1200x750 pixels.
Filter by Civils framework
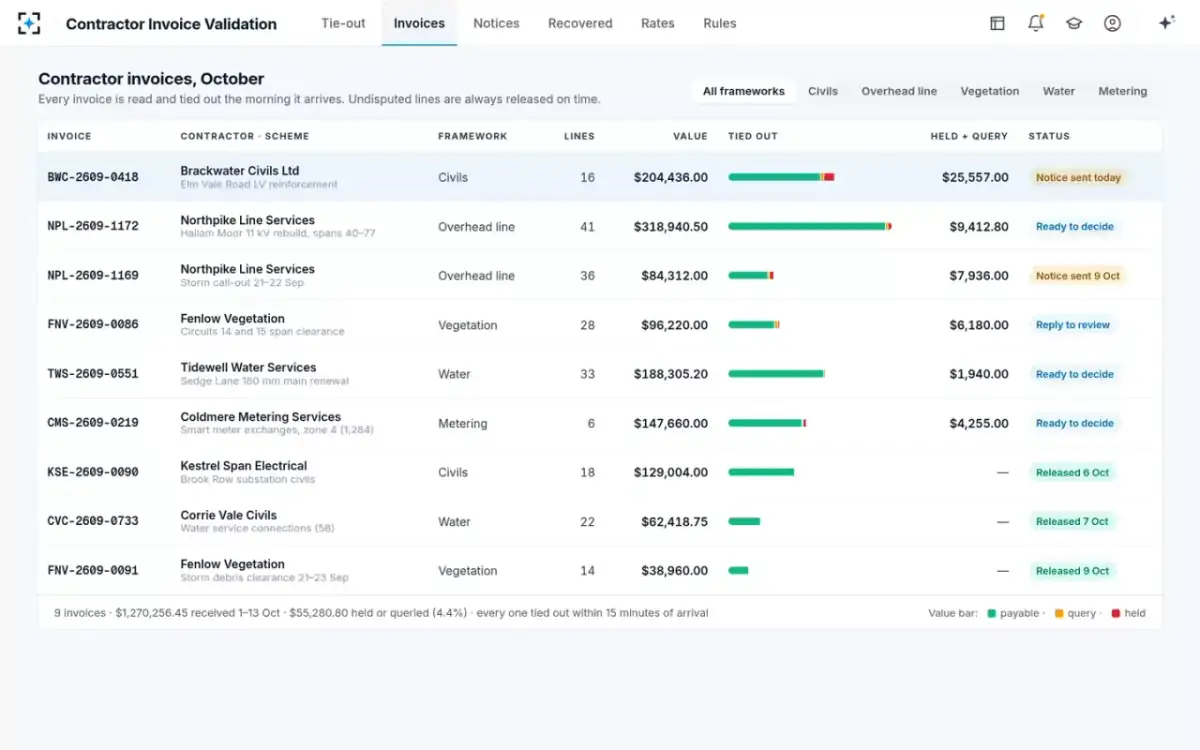click(x=823, y=91)
